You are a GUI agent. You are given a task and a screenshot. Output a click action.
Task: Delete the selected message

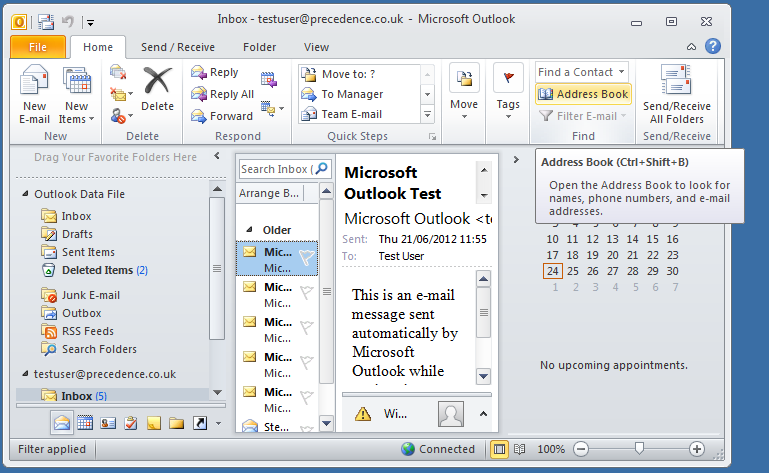157,89
